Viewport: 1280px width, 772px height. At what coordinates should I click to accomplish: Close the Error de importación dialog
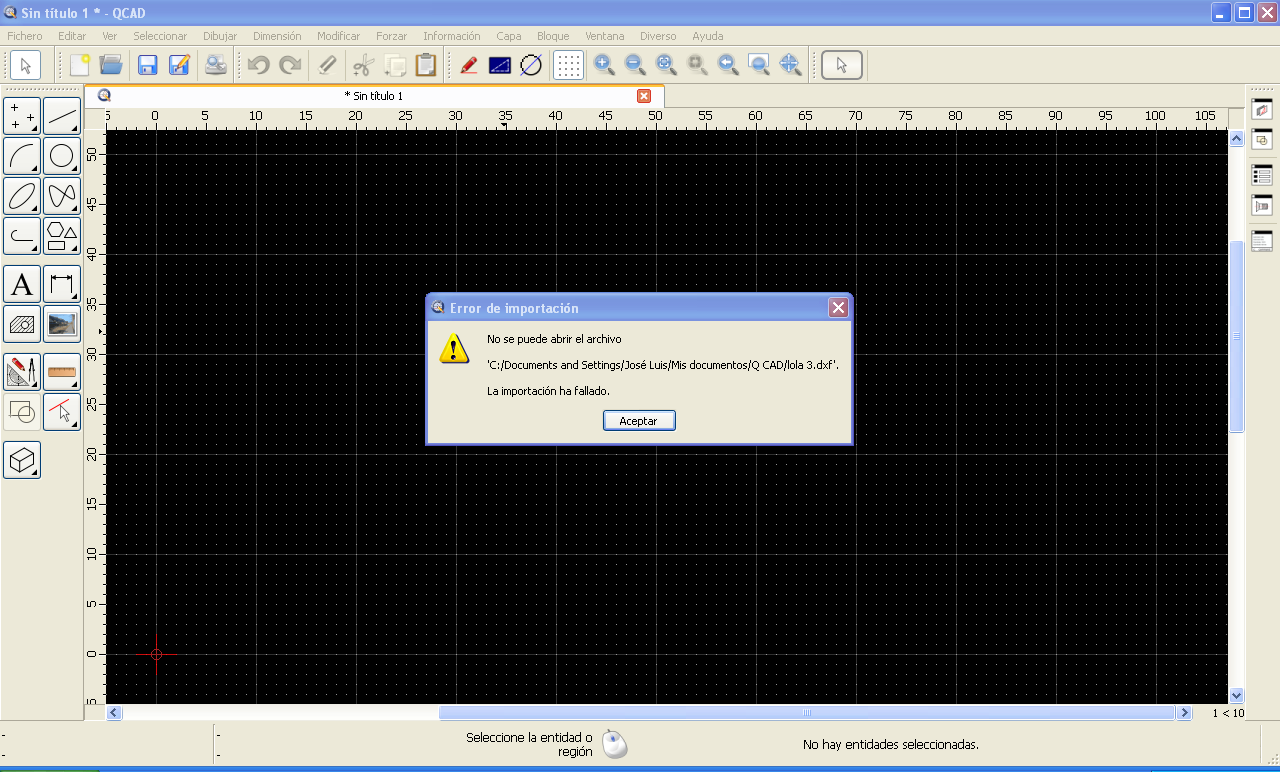coord(838,308)
